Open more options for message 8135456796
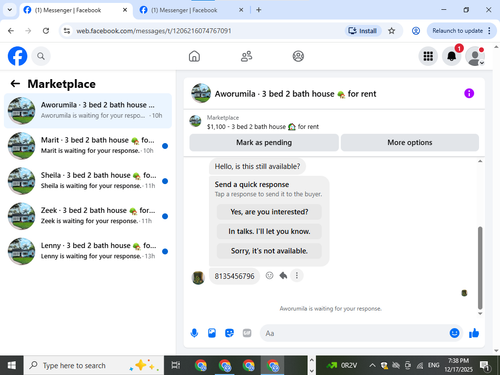 coord(297,275)
